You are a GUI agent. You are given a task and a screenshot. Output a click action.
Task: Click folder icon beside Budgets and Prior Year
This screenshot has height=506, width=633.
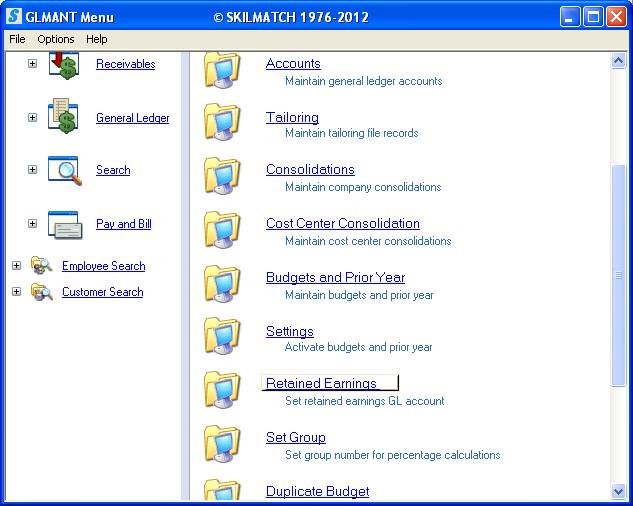tap(222, 283)
